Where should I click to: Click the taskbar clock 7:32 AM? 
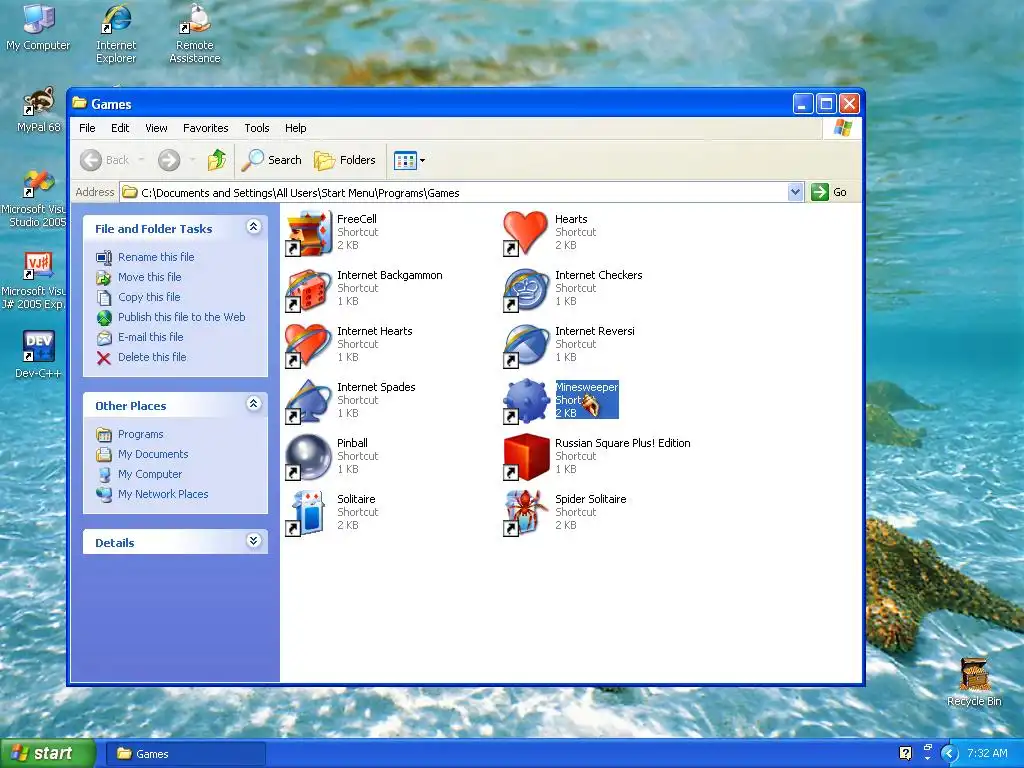click(987, 754)
